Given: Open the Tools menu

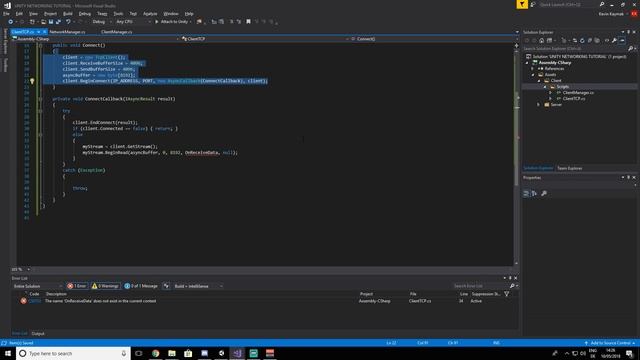Looking at the screenshot, I should [x=118, y=13].
